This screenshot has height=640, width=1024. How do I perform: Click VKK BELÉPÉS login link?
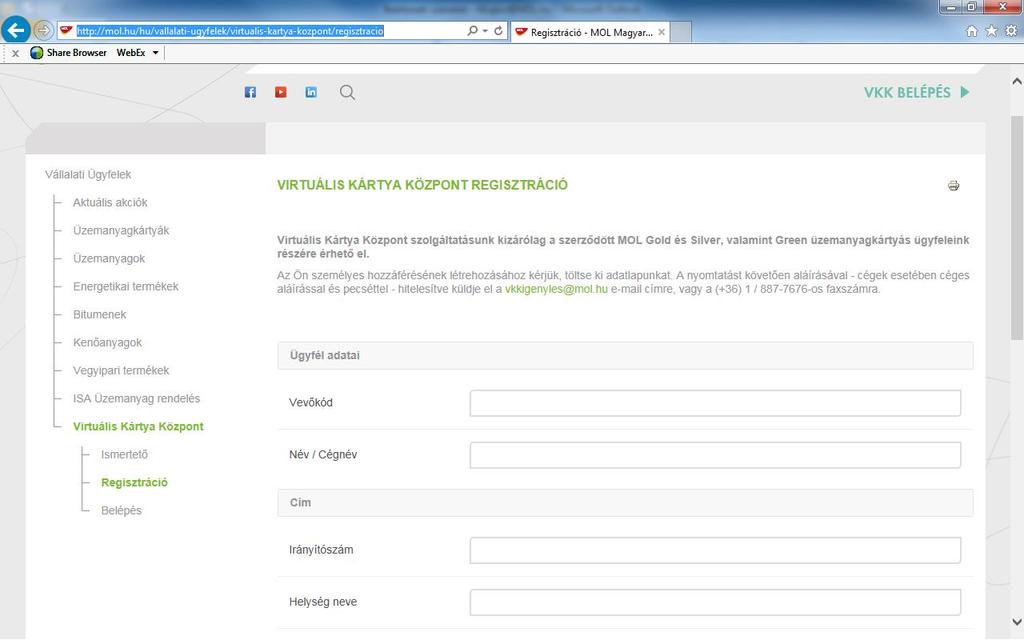point(916,92)
